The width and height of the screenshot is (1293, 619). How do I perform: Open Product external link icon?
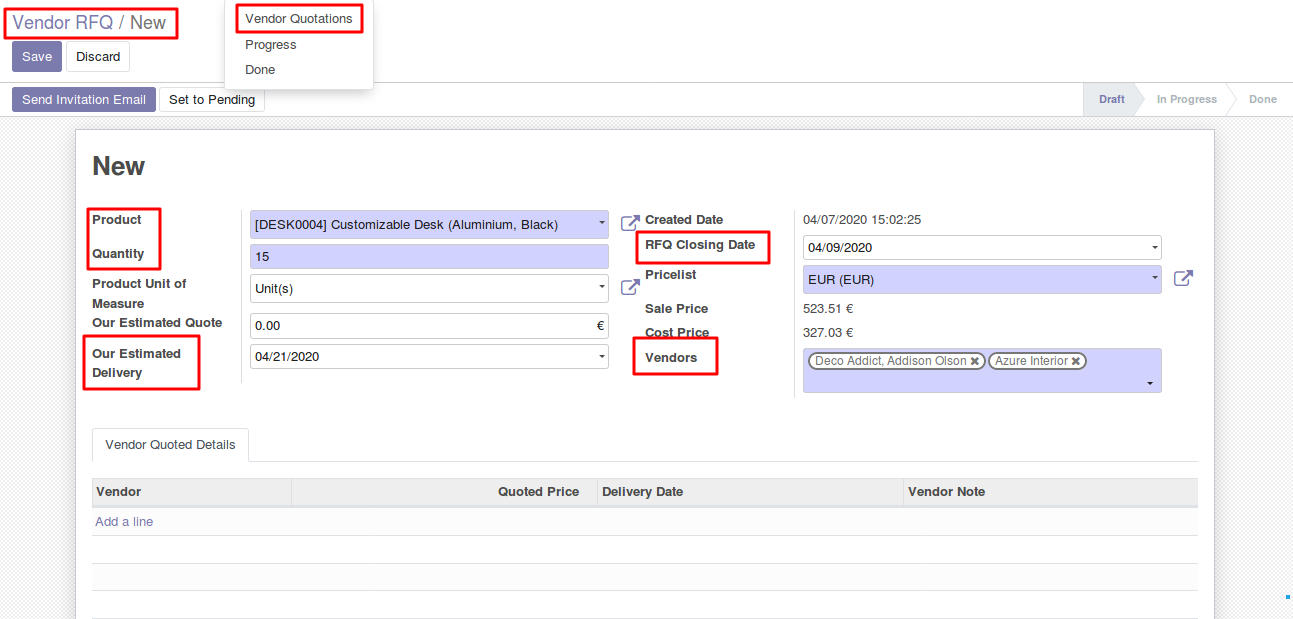click(x=630, y=224)
